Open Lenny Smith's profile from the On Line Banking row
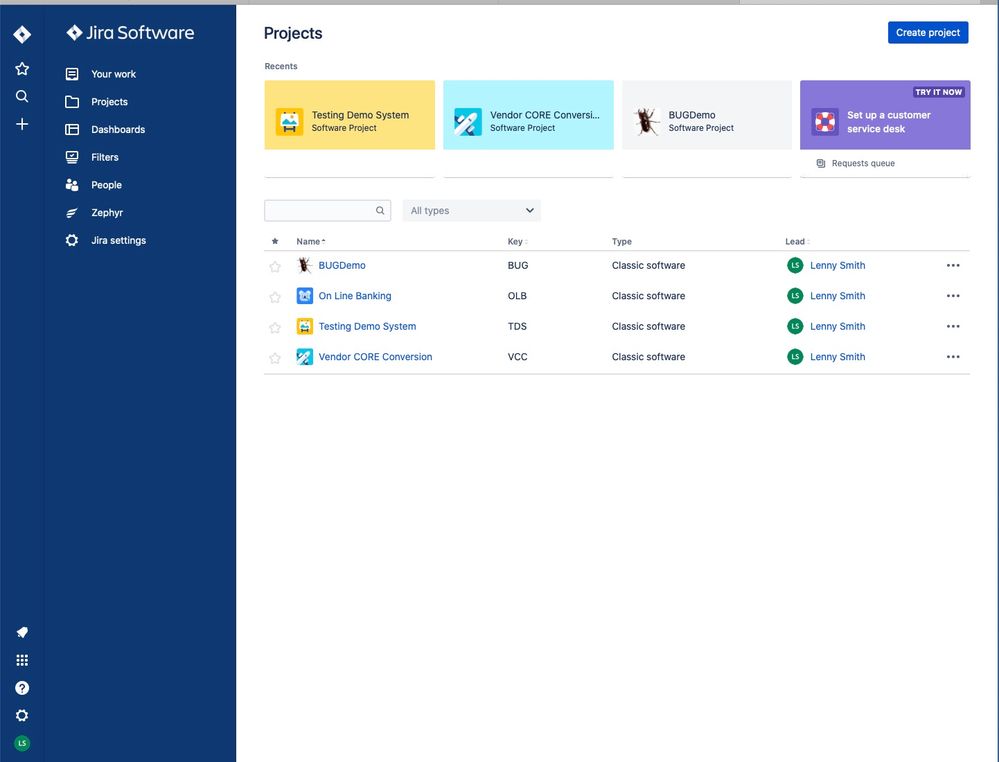Screen dimensions: 999x762 (x=837, y=296)
